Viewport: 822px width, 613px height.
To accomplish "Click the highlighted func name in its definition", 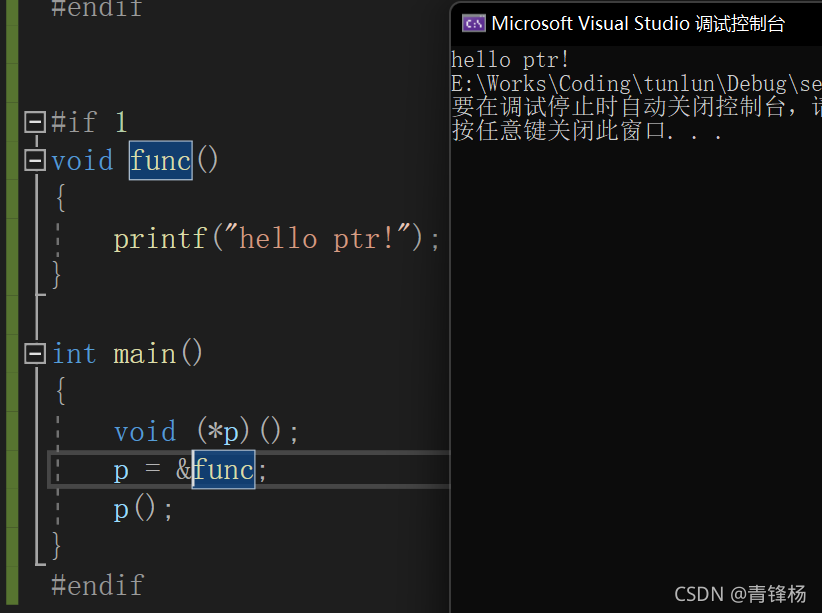I will point(160,160).
